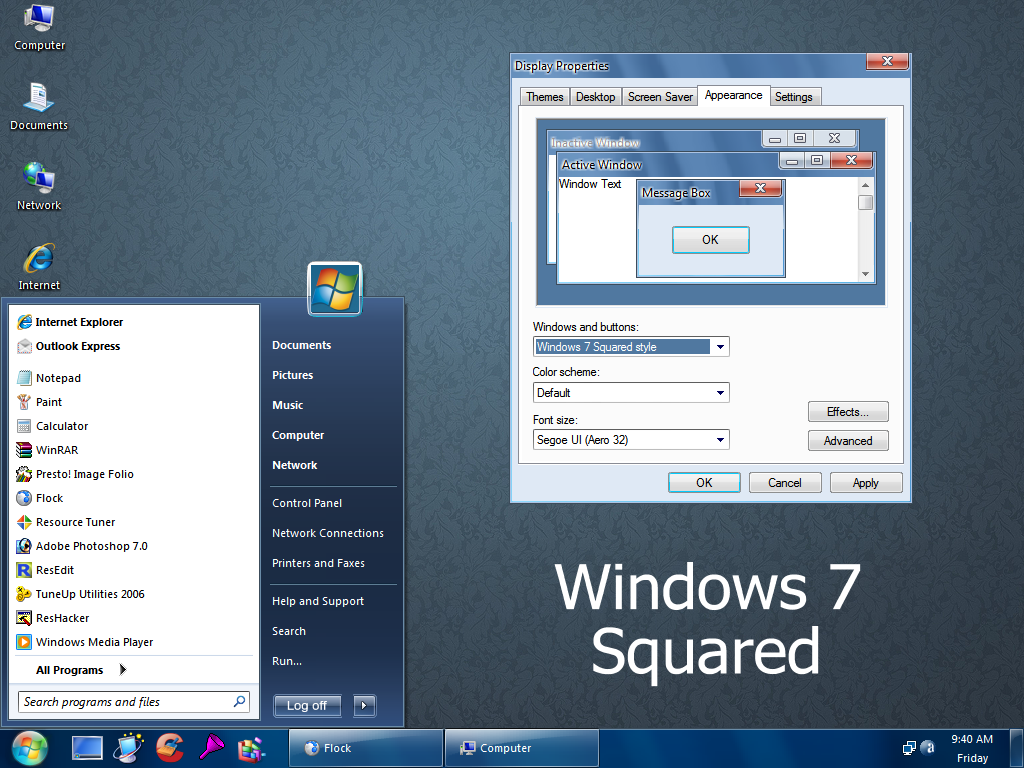Select the Themes tab
Image resolution: width=1024 pixels, height=768 pixels.
pos(544,96)
